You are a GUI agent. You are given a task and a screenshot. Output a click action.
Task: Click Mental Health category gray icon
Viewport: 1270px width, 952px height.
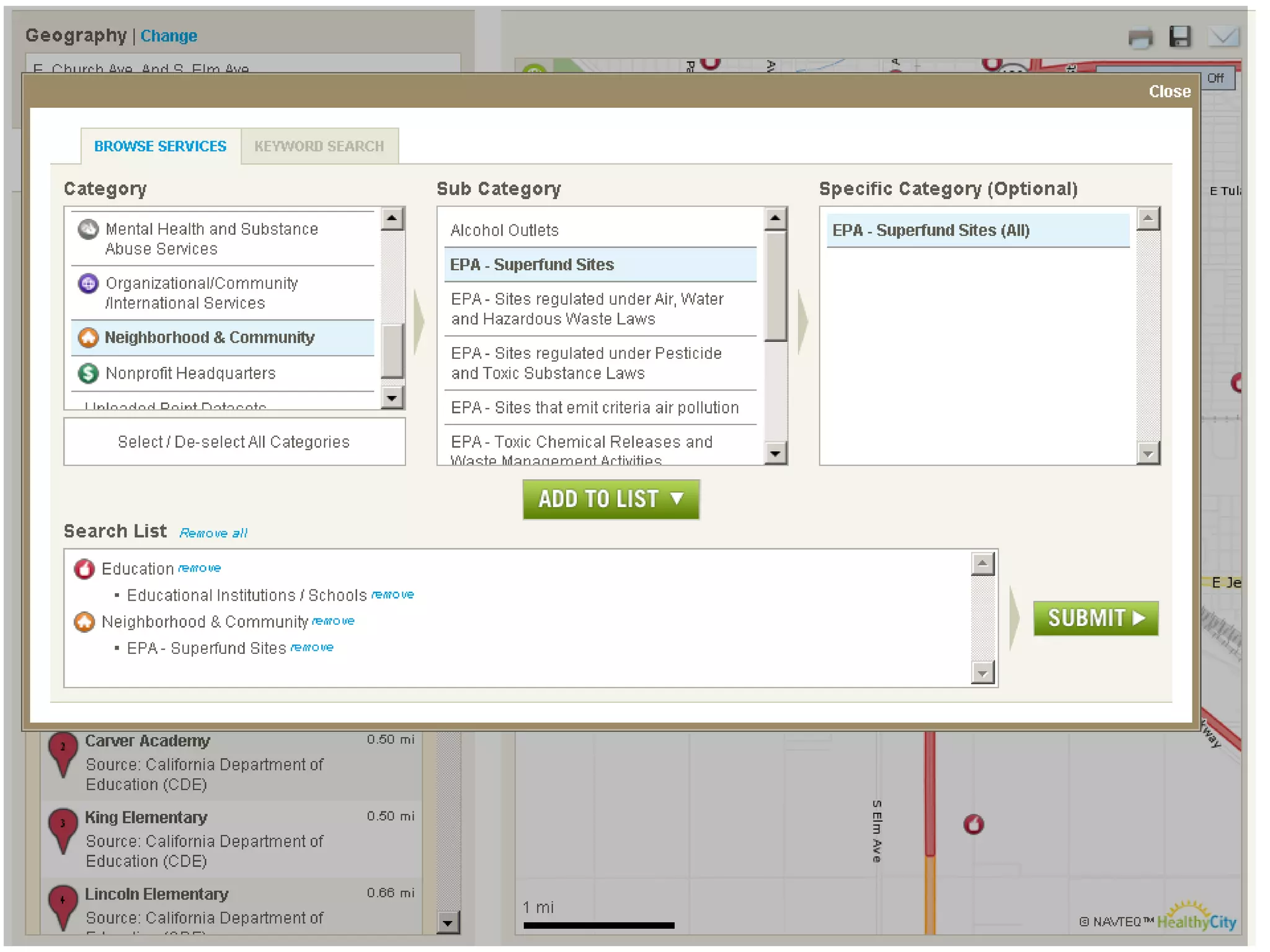(88, 229)
